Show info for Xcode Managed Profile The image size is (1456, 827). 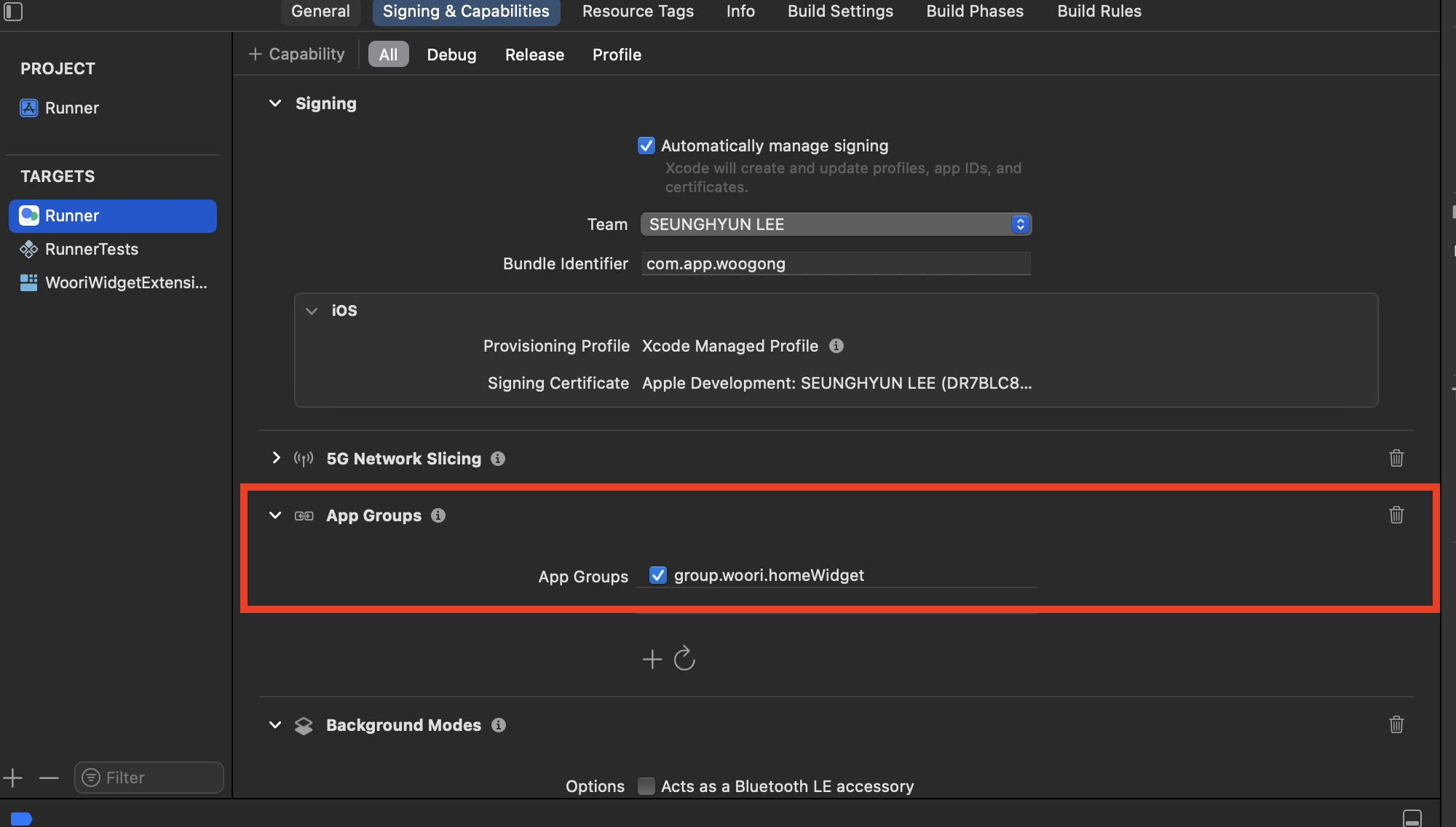pos(836,347)
